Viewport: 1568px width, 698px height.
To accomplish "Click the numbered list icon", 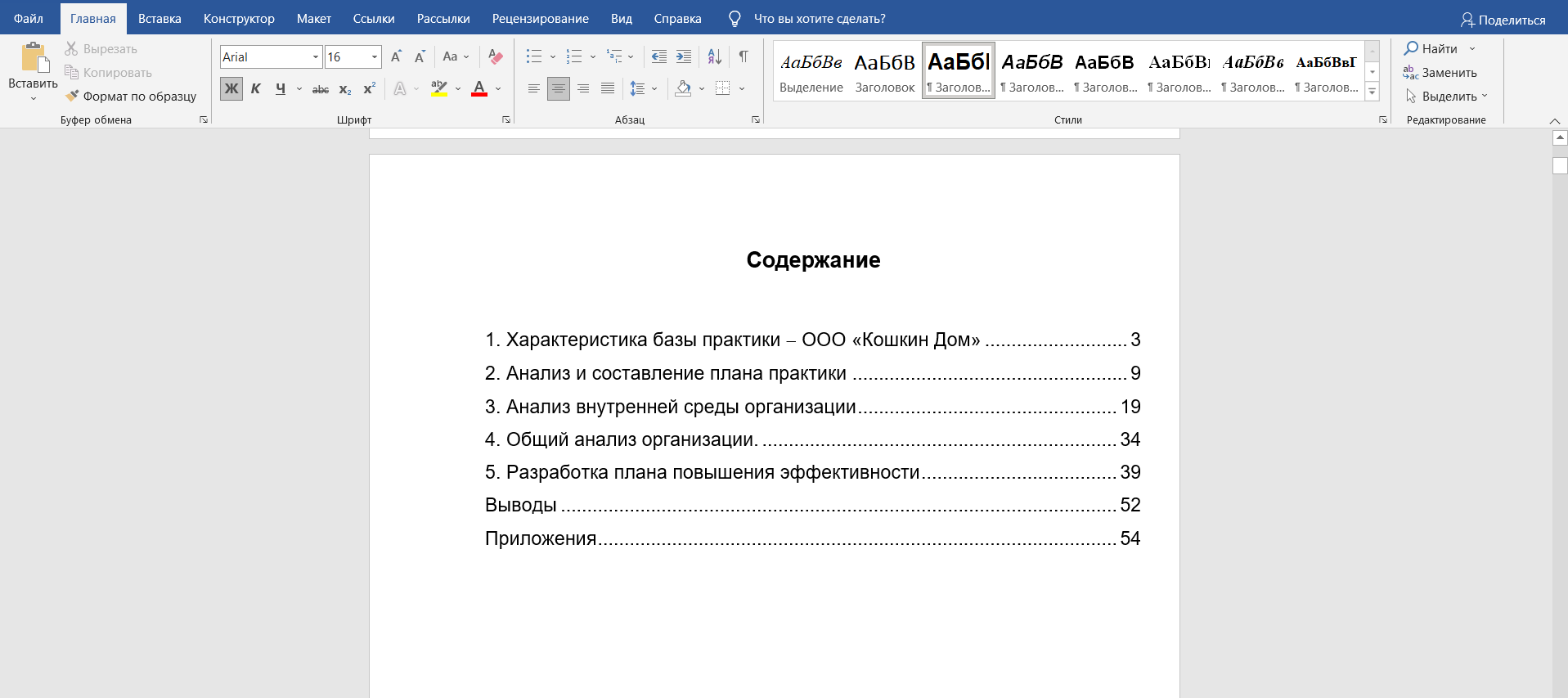I will click(x=574, y=56).
